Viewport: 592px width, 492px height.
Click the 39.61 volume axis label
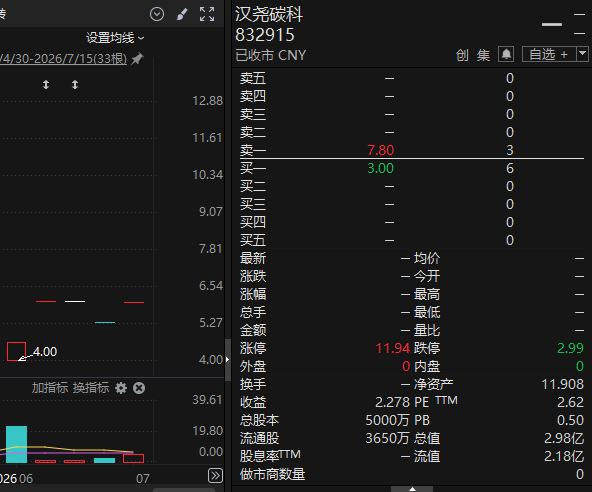click(x=208, y=399)
